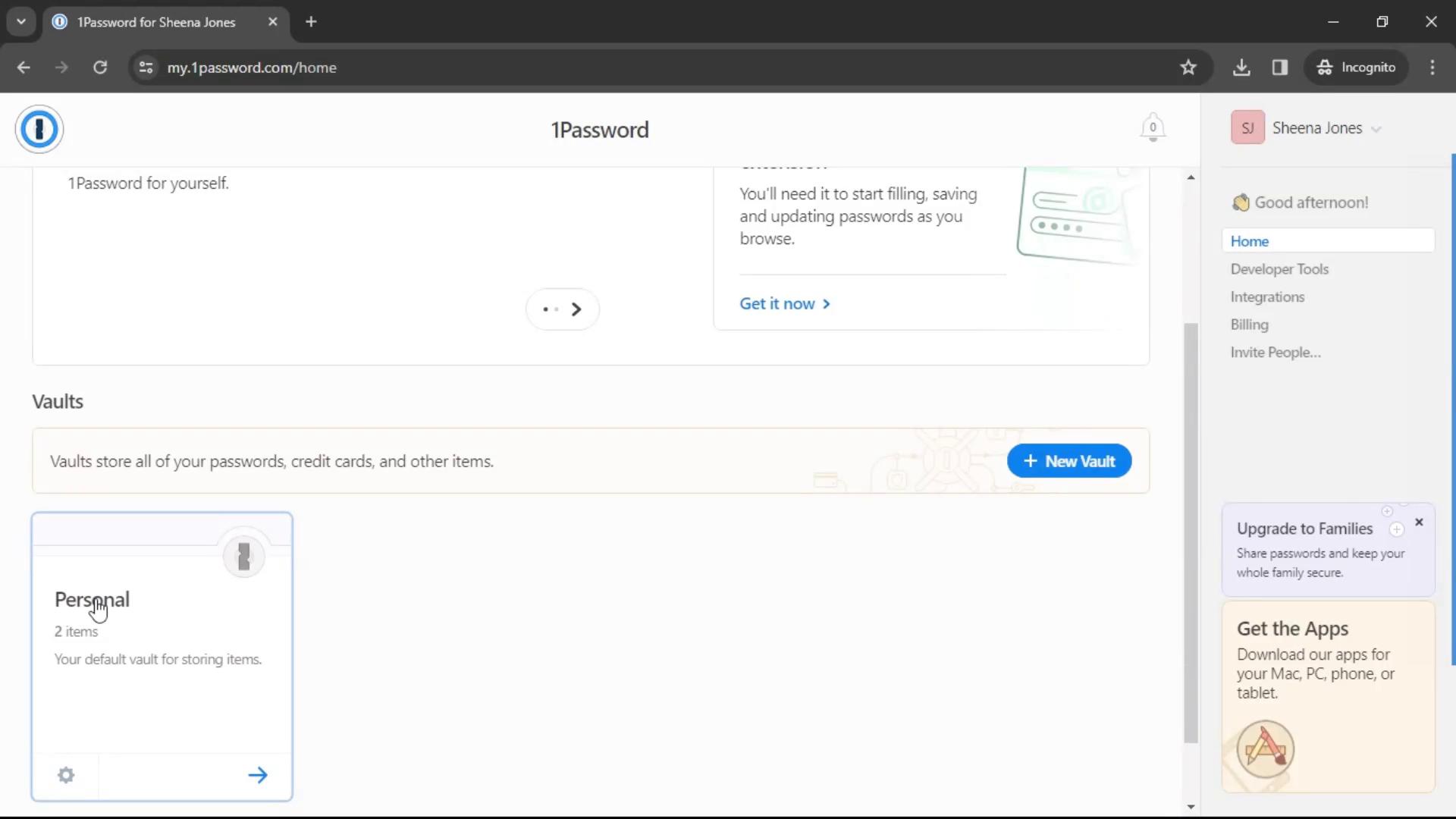The image size is (1456, 819).
Task: Close the Upgrade to Families card
Action: coord(1419,522)
